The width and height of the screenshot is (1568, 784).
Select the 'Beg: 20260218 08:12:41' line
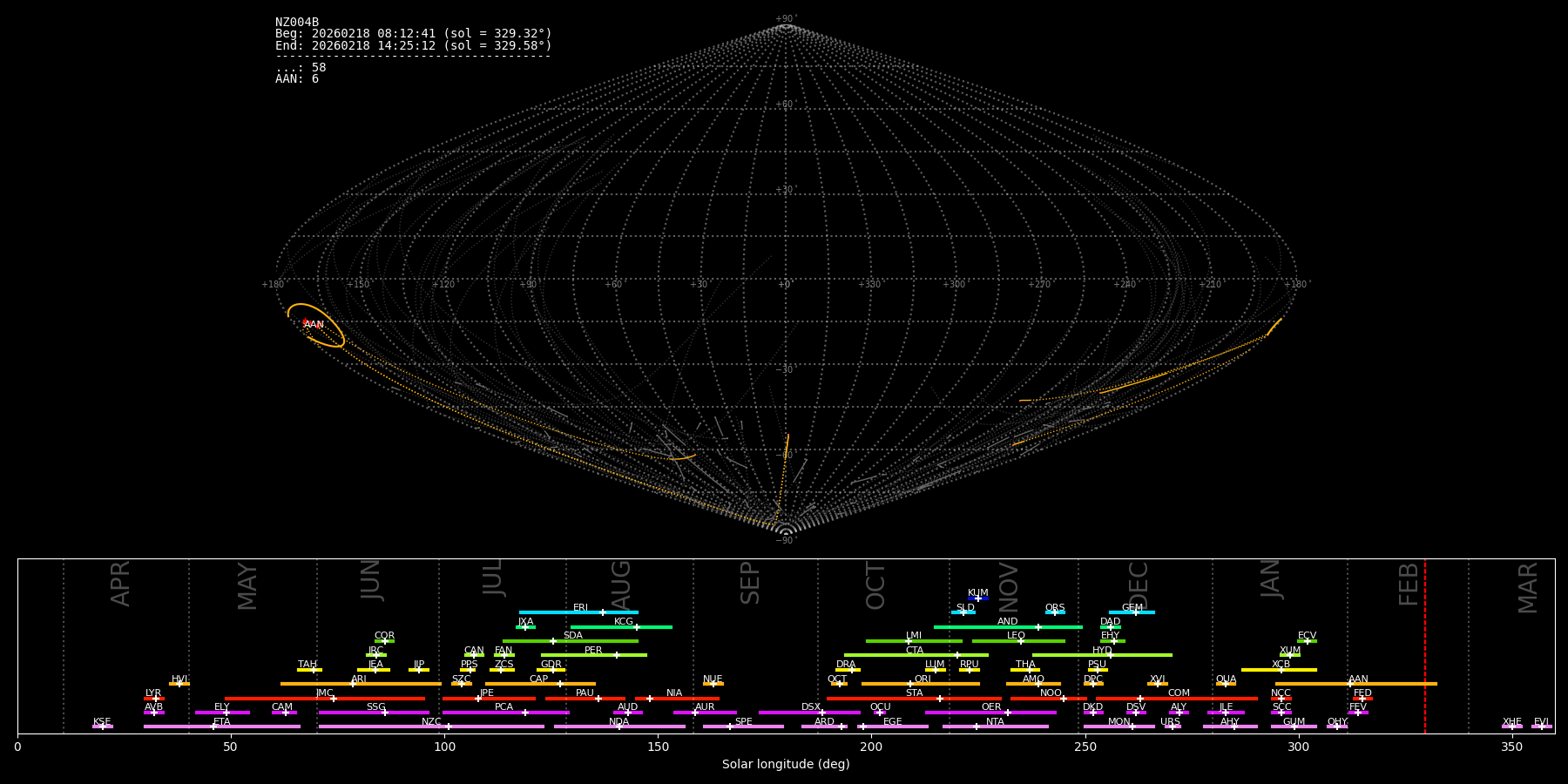coord(414,34)
